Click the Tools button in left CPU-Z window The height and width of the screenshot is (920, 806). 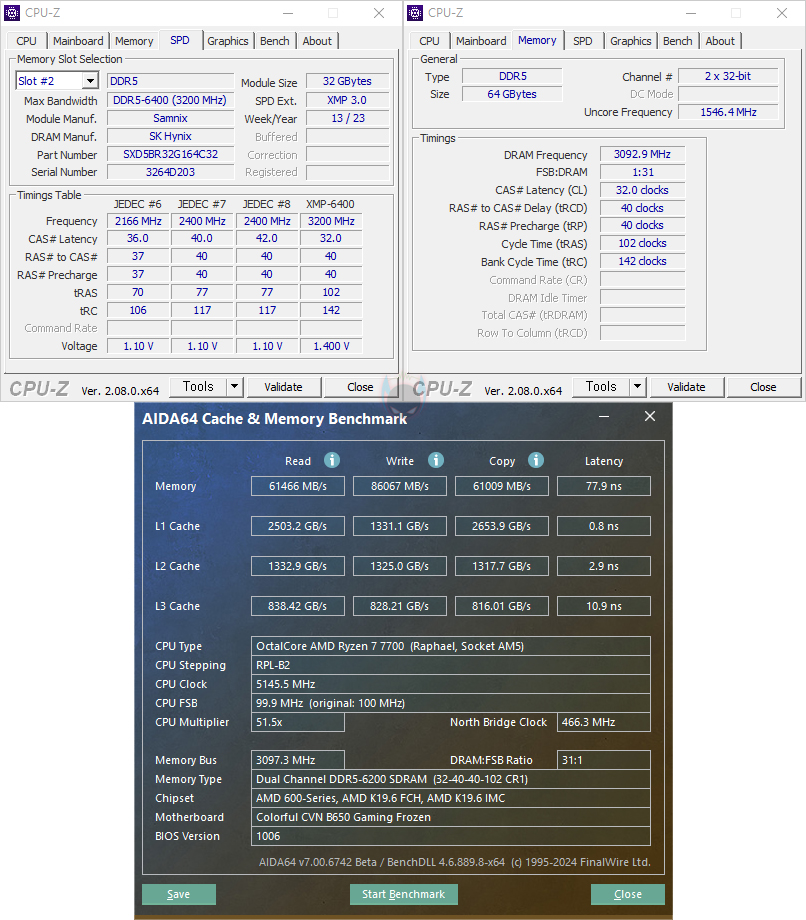tap(198, 387)
